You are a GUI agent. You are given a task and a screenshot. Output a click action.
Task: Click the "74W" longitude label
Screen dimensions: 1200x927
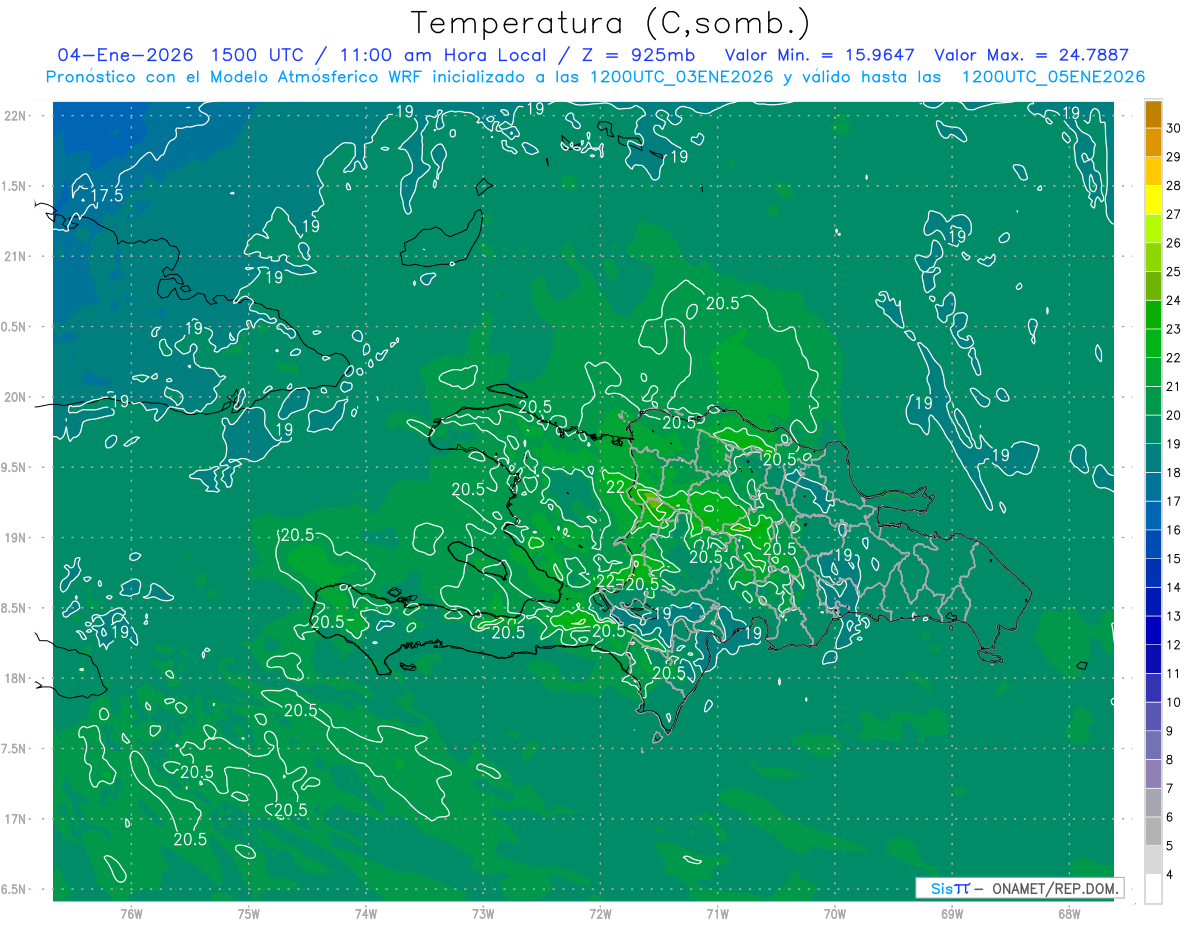[x=366, y=914]
